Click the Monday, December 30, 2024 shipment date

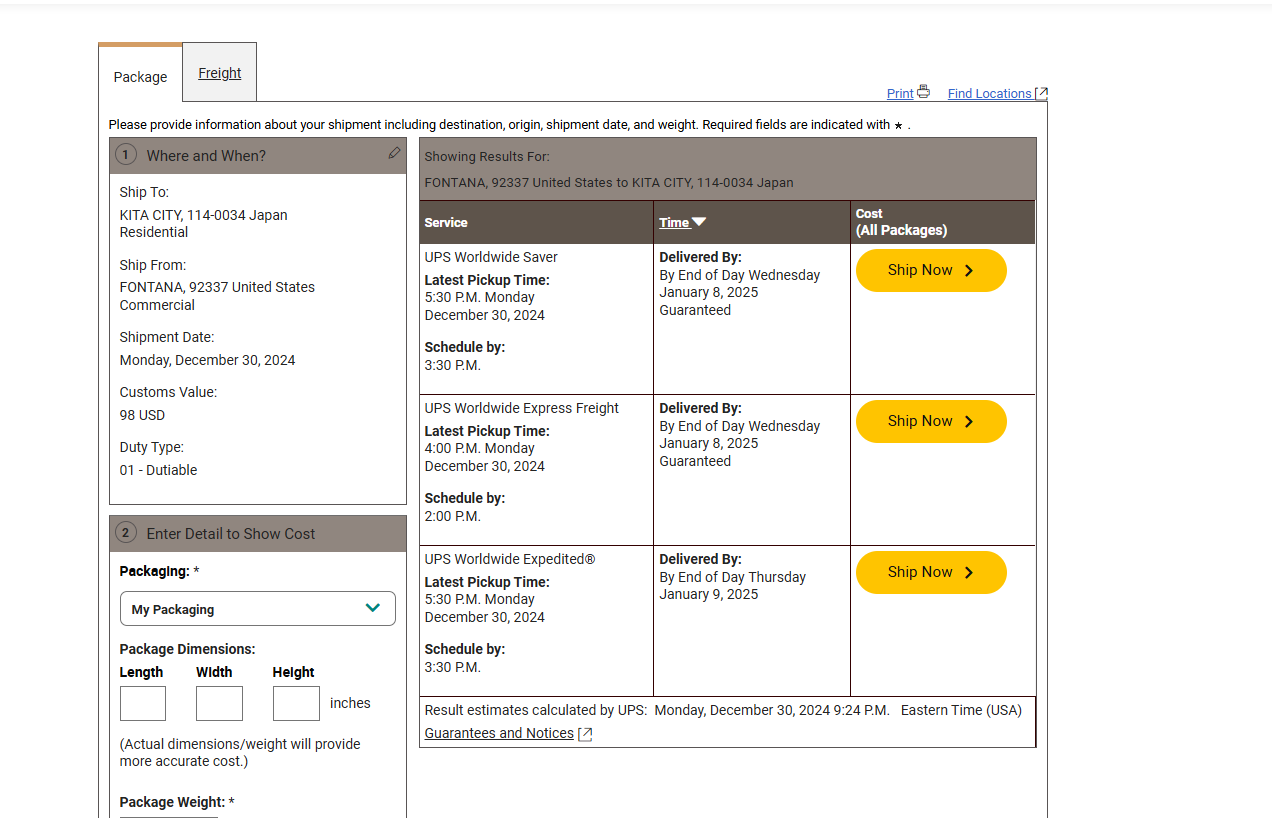(x=207, y=360)
